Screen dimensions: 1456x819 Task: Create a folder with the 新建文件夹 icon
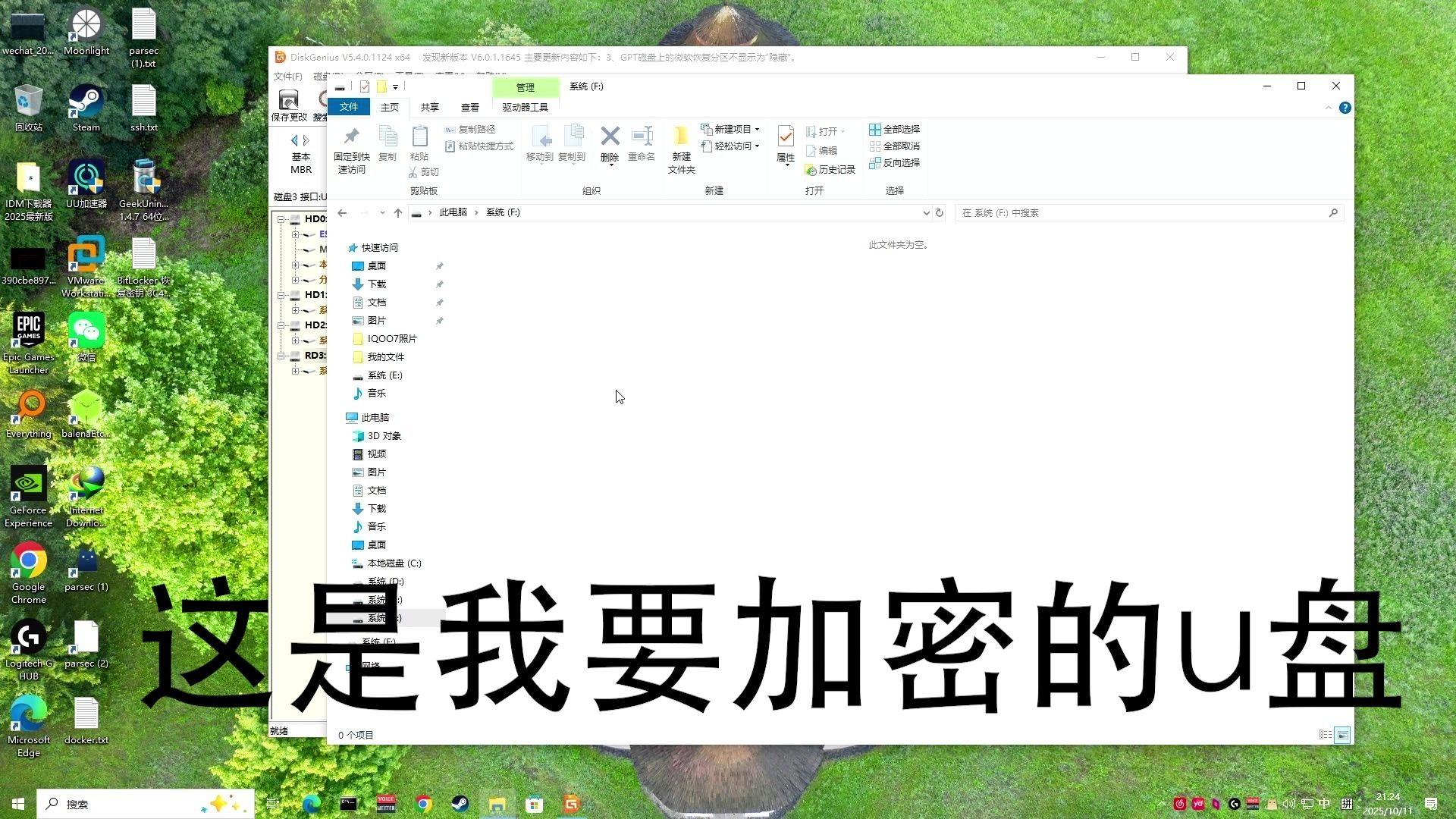point(680,148)
